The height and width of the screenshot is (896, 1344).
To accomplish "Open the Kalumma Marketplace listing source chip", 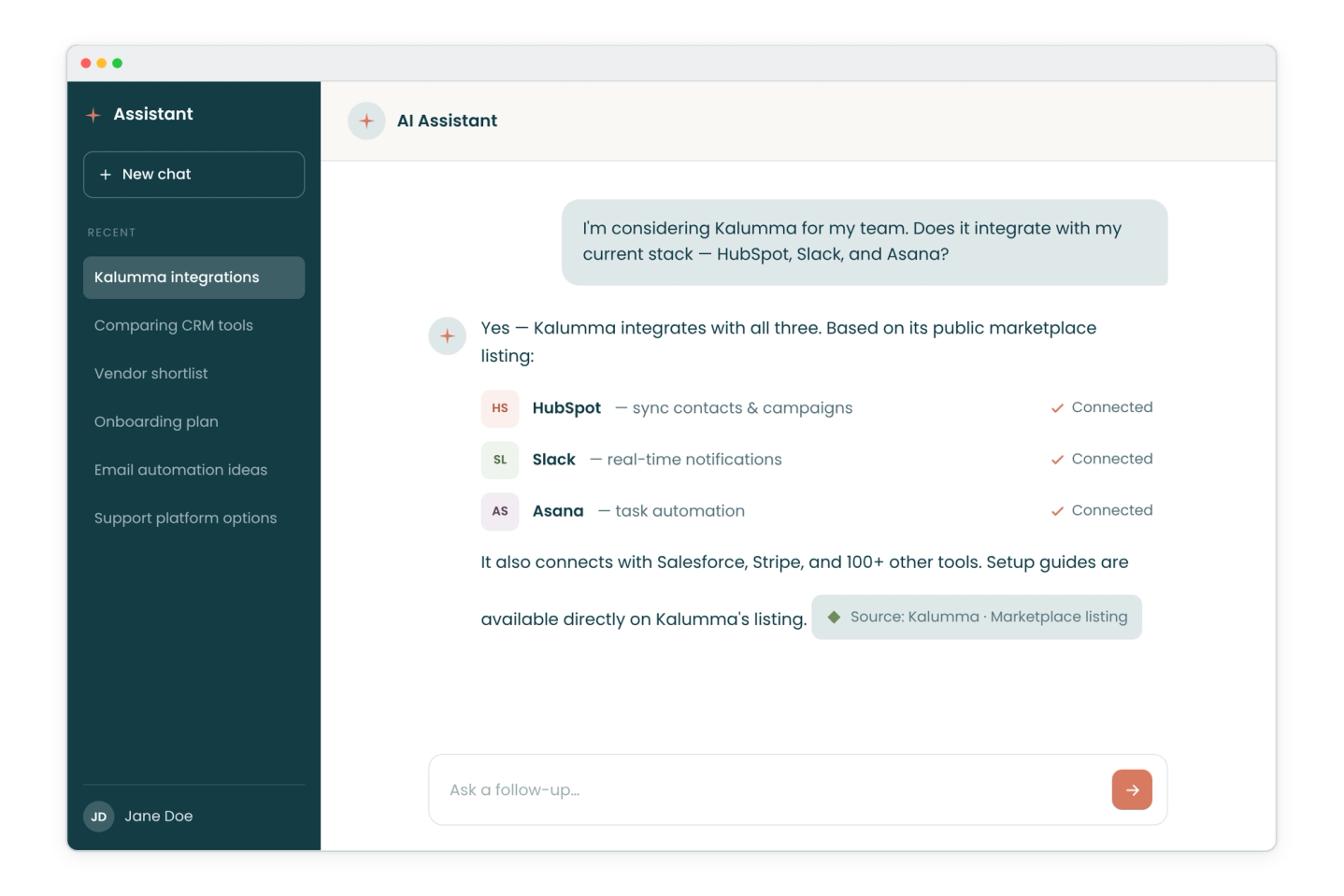I will coord(976,617).
